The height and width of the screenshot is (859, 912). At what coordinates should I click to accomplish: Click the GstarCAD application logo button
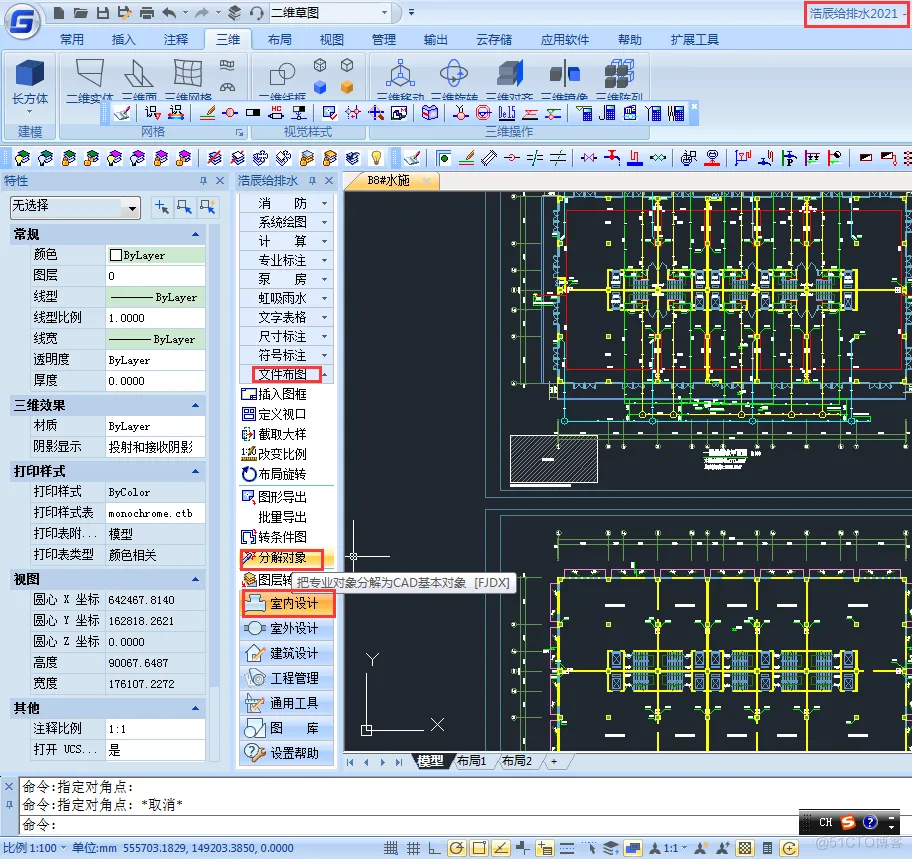[x=23, y=23]
